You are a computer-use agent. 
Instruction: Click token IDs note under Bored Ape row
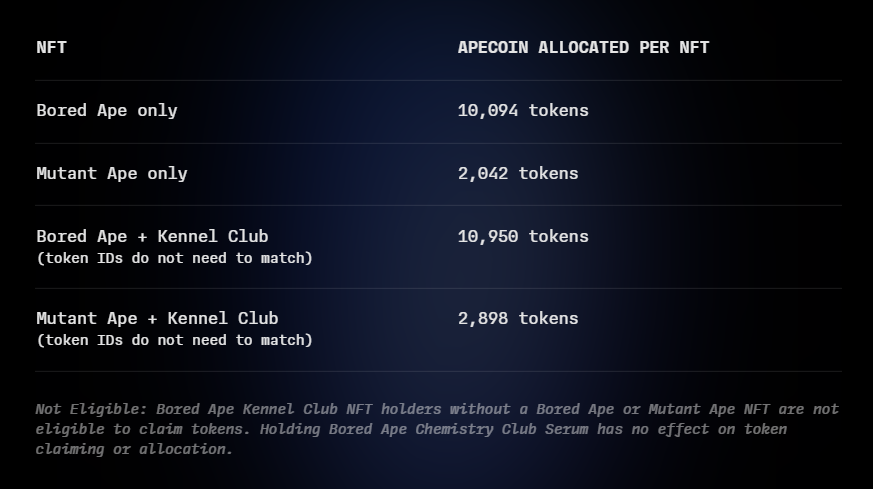[174, 258]
